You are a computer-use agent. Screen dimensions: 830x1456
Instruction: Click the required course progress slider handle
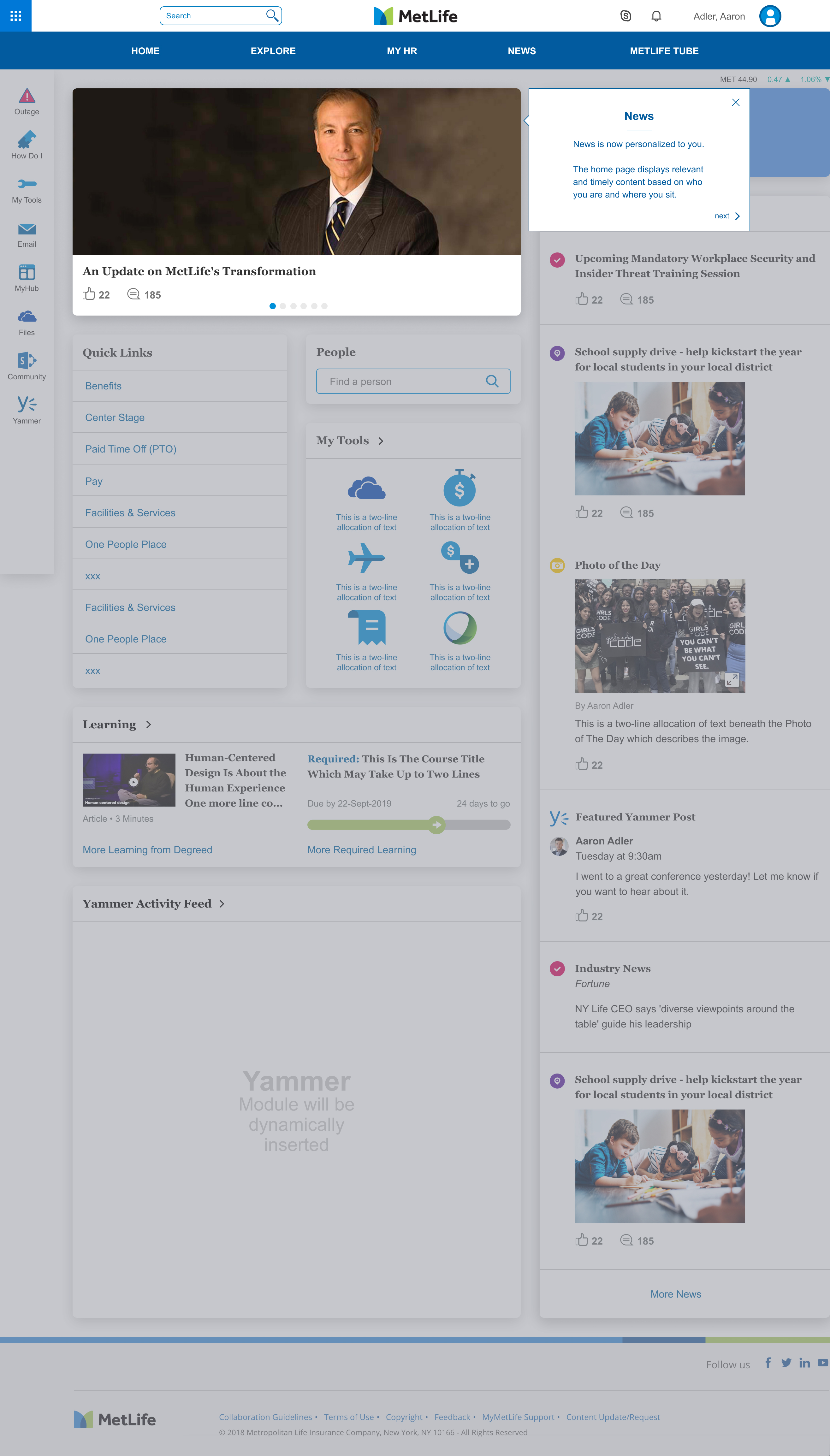point(437,825)
